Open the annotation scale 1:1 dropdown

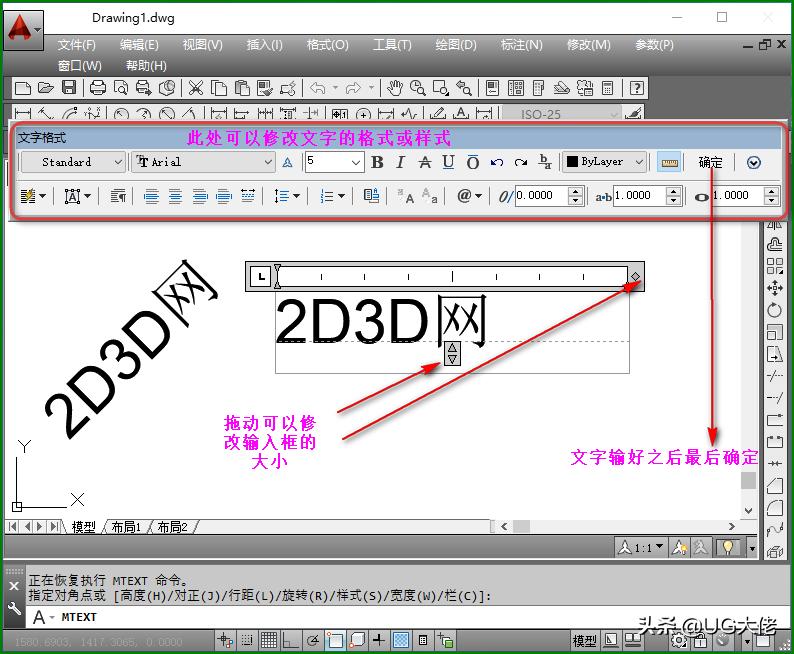(x=641, y=548)
